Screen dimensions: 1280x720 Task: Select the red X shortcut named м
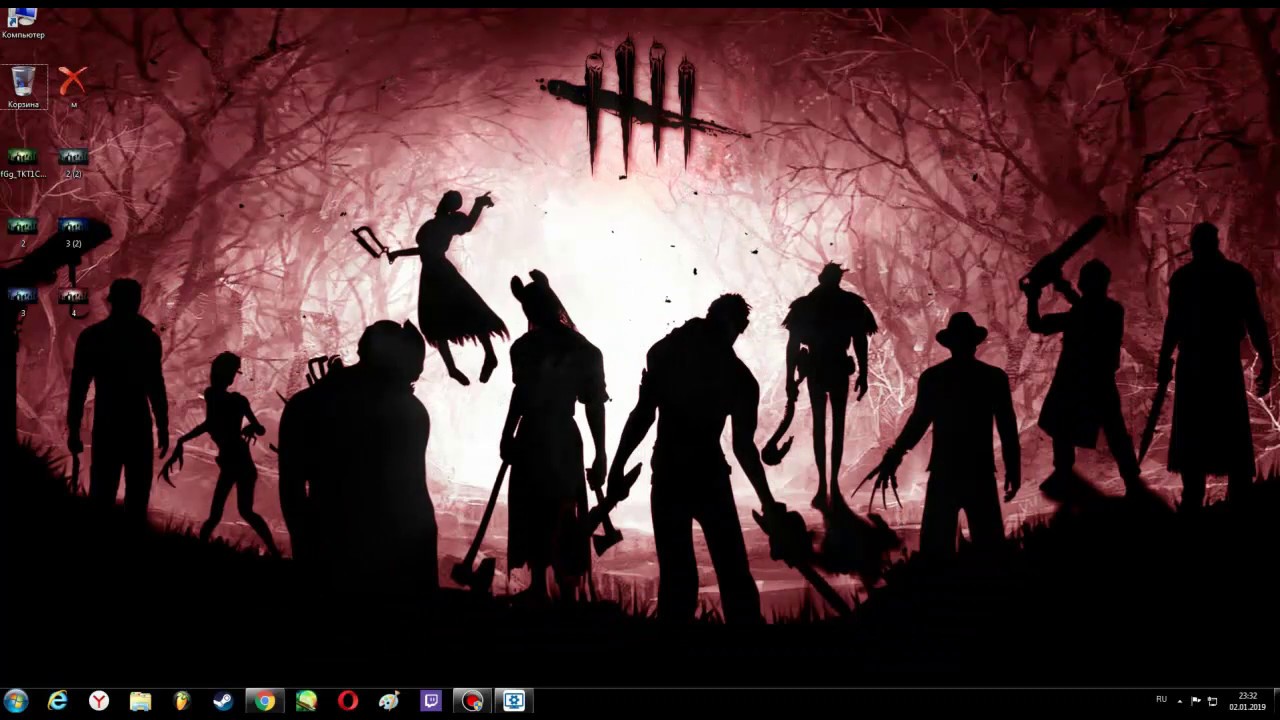73,88
